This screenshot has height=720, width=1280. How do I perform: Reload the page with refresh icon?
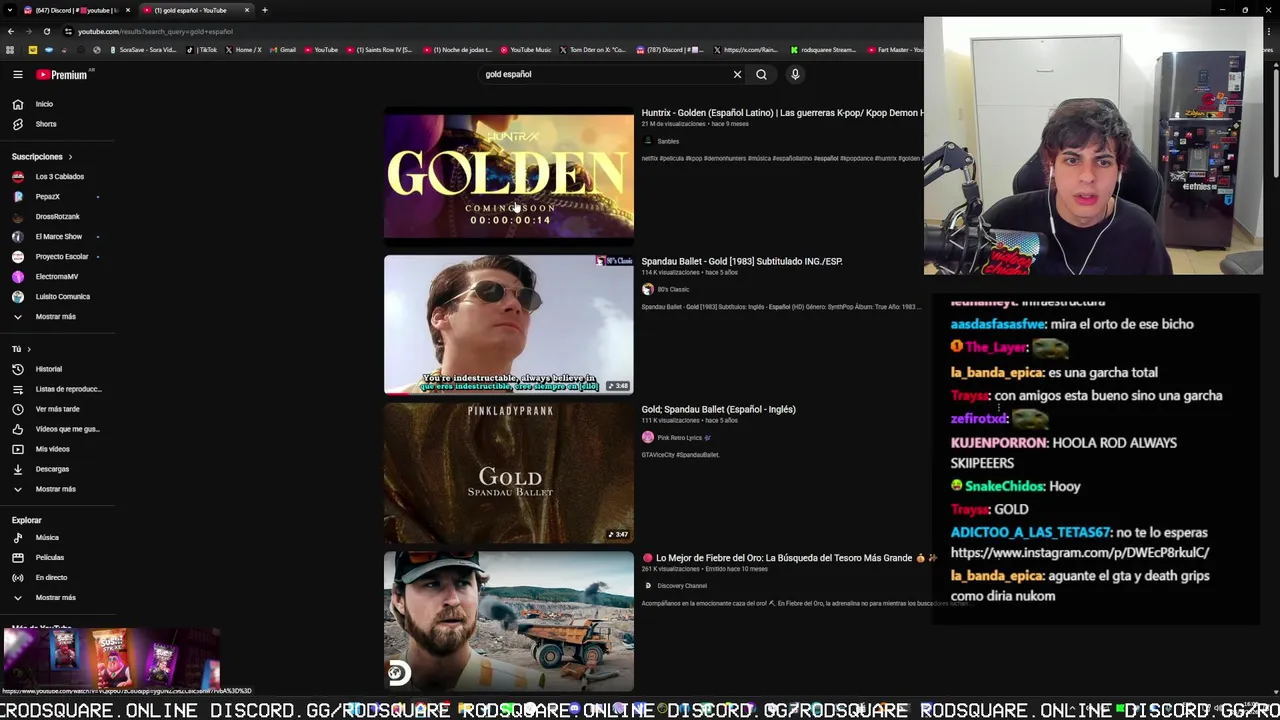(x=46, y=32)
